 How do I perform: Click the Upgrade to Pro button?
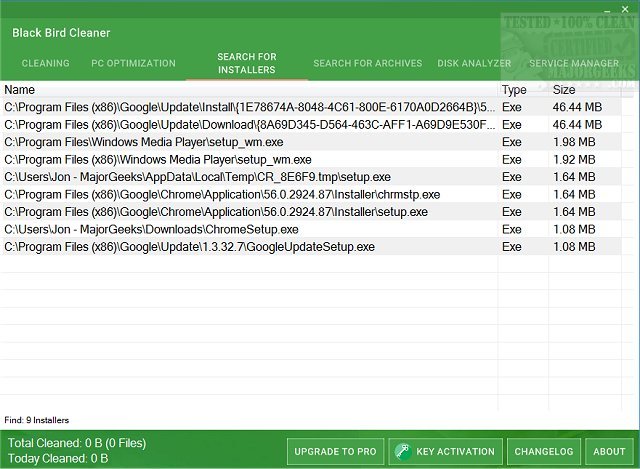336,451
